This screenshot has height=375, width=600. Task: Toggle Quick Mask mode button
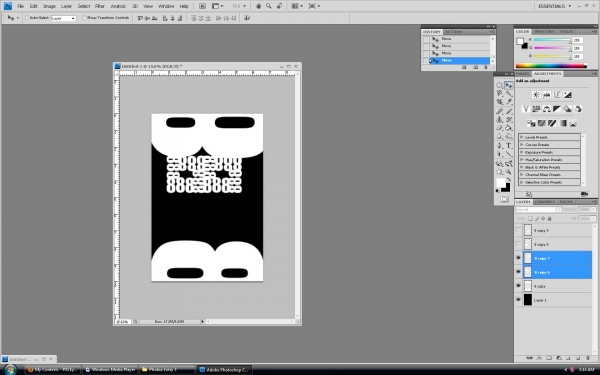coord(504,199)
